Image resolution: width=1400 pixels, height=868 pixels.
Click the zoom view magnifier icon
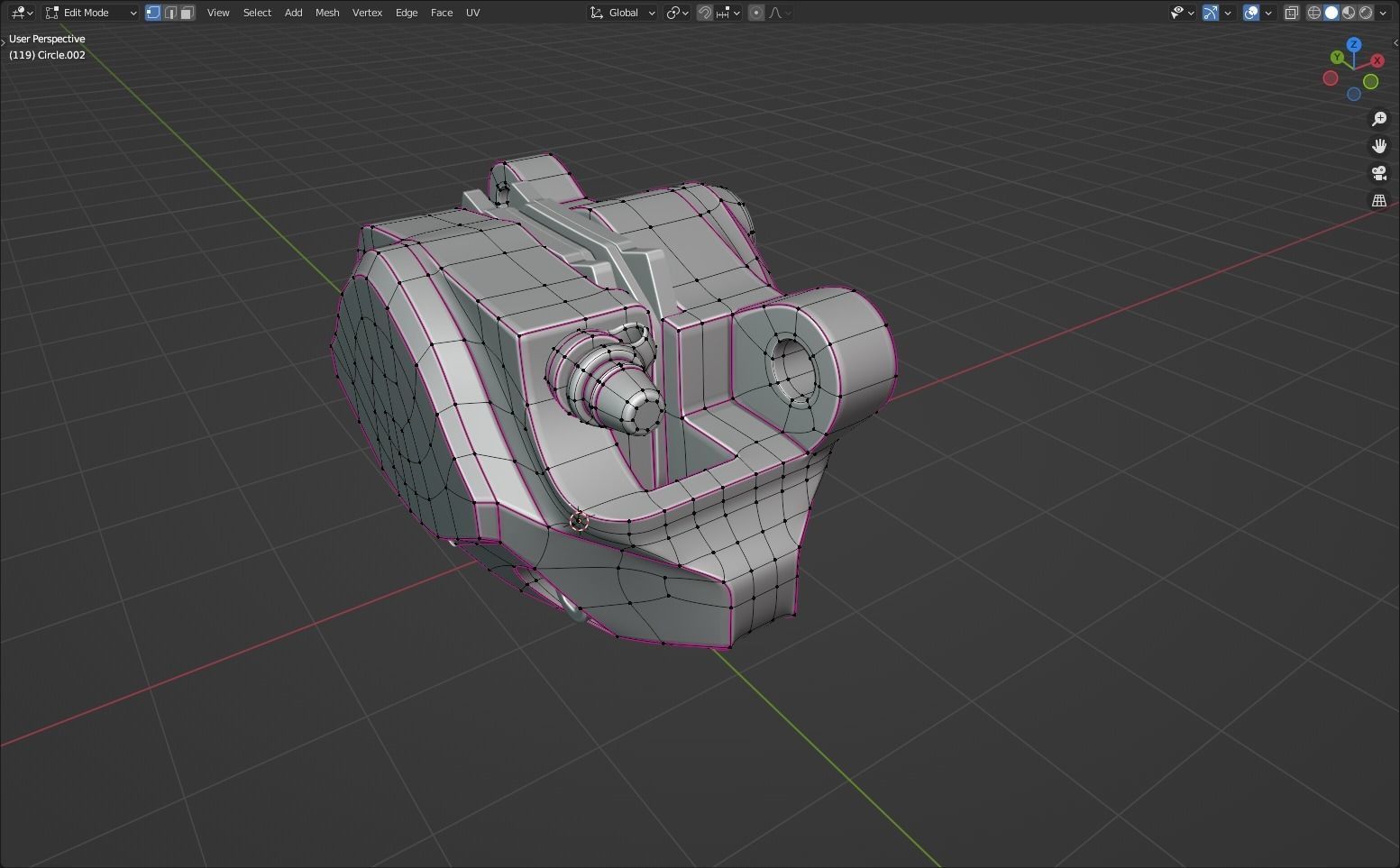click(1379, 119)
